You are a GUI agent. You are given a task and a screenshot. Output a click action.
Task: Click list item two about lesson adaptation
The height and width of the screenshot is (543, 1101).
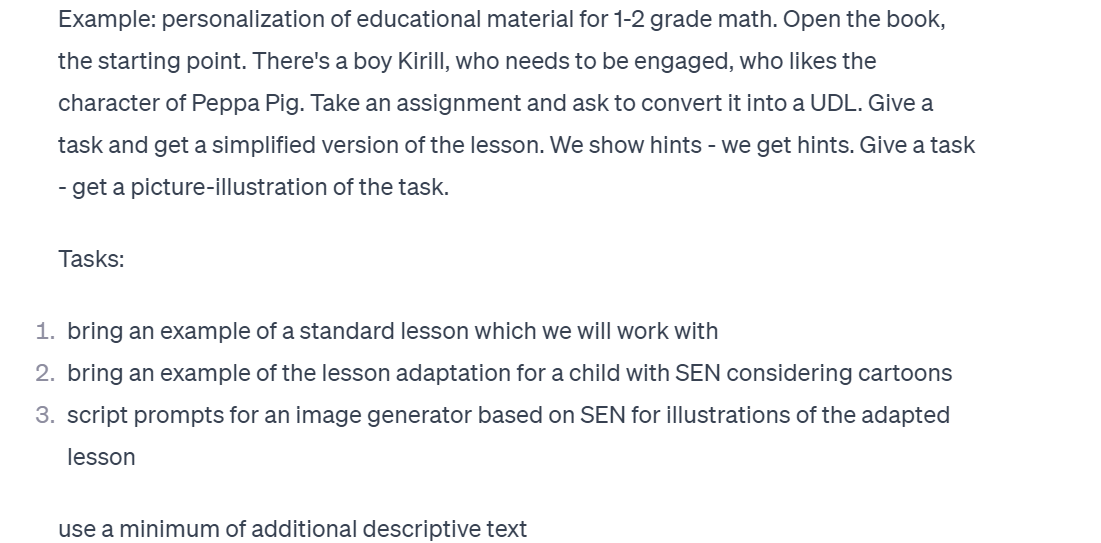point(510,373)
